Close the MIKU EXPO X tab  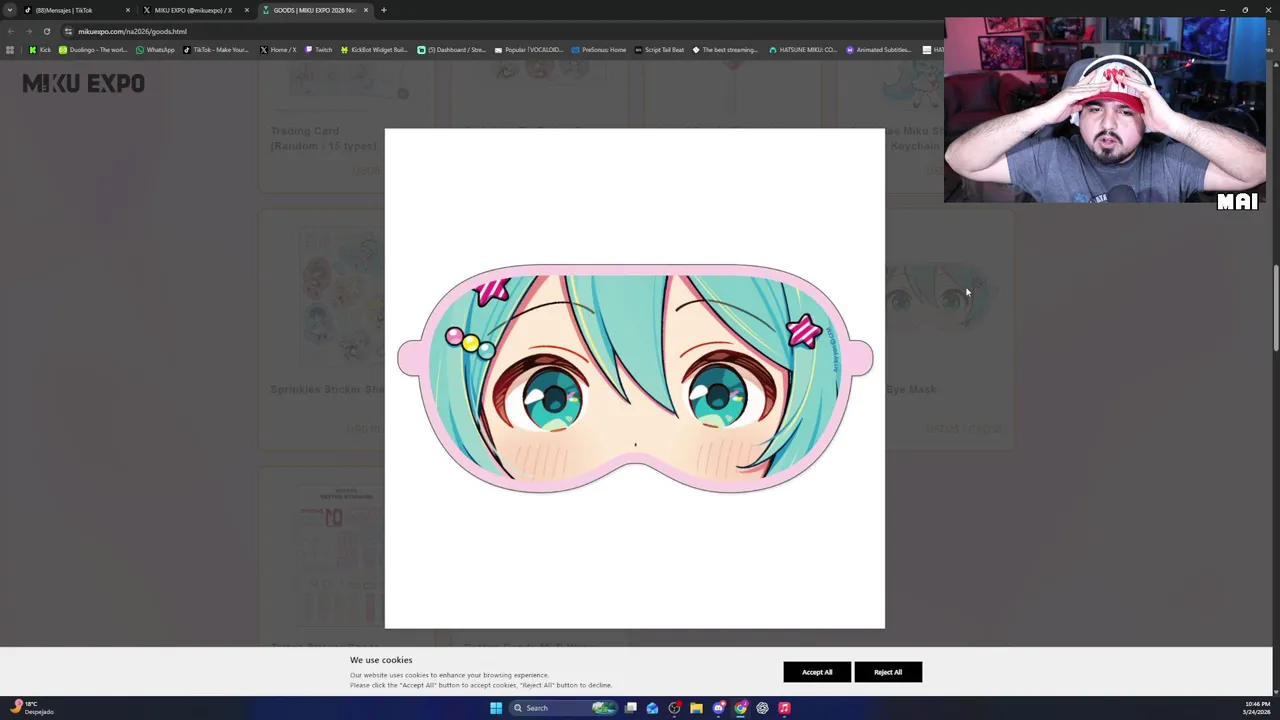tap(246, 10)
